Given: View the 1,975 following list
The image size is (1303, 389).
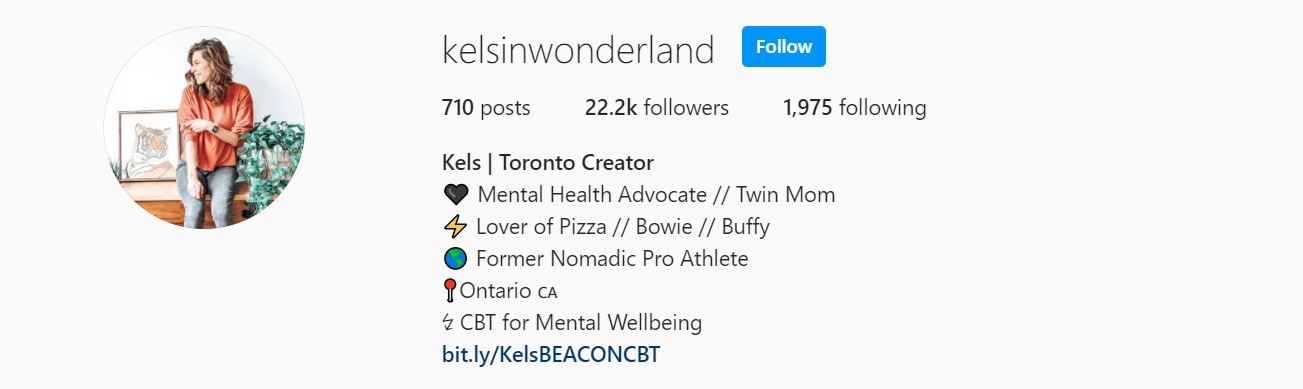Looking at the screenshot, I should click(854, 108).
